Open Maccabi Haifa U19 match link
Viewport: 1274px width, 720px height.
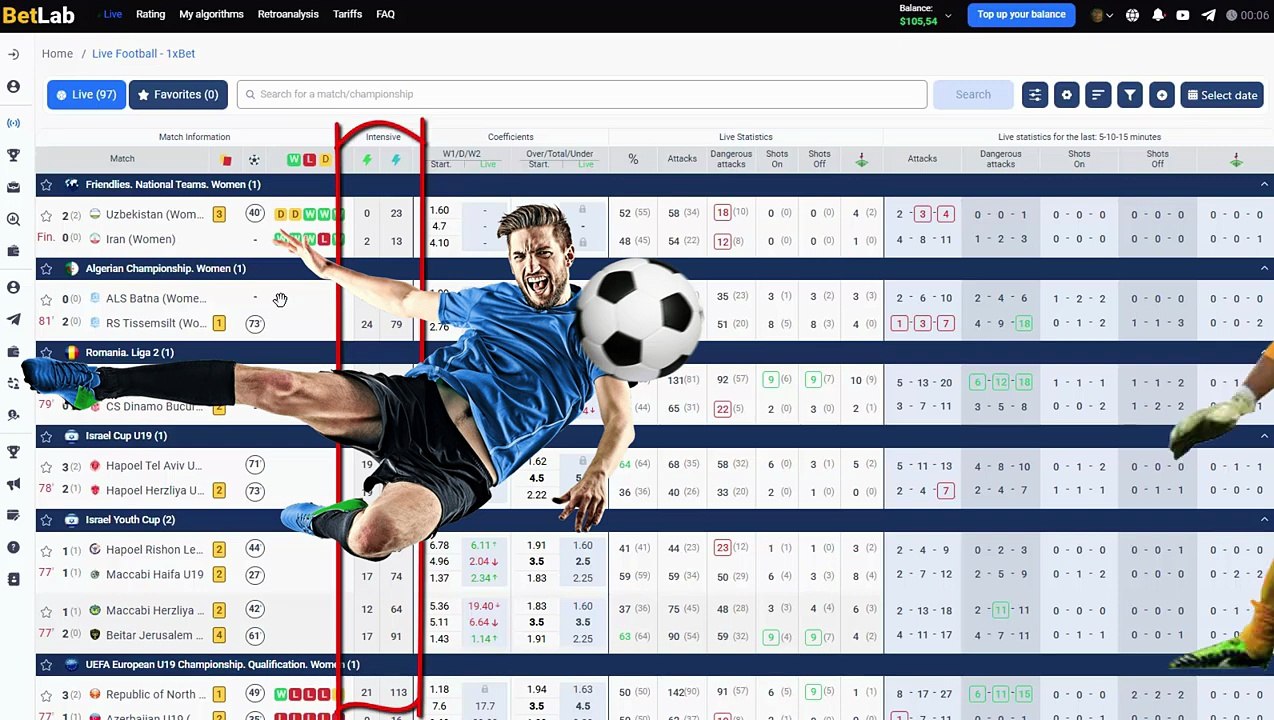[x=155, y=575]
